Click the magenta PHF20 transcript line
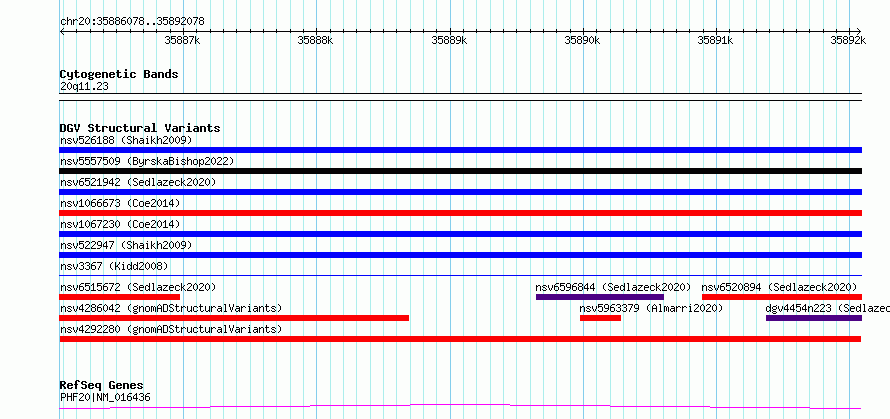This screenshot has height=419, width=890. (x=460, y=407)
